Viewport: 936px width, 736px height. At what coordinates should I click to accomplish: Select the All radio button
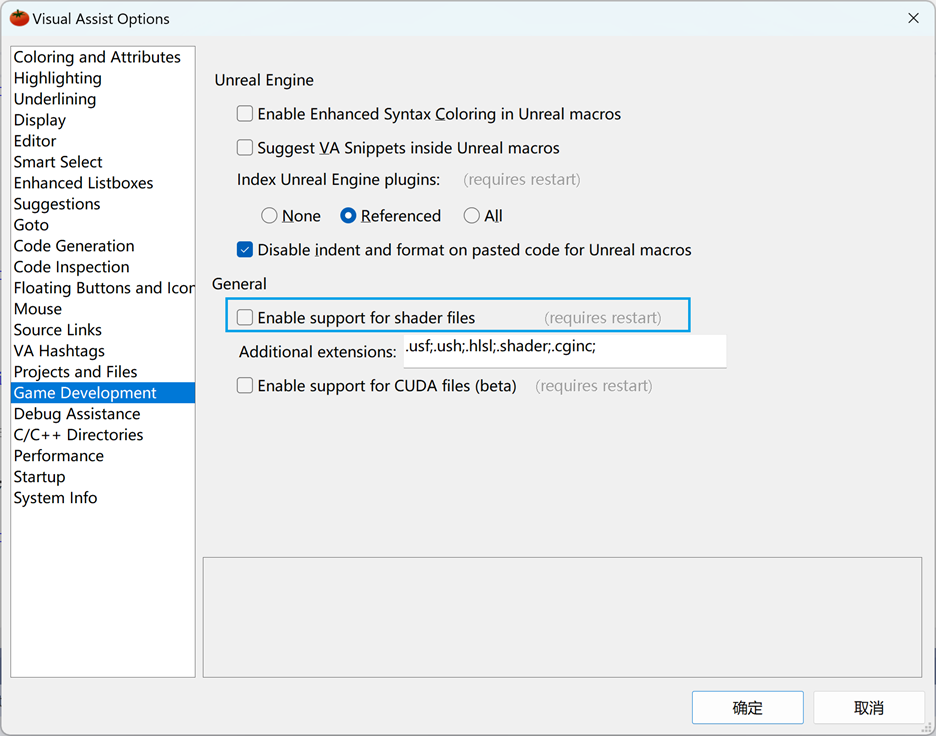pyautogui.click(x=472, y=216)
